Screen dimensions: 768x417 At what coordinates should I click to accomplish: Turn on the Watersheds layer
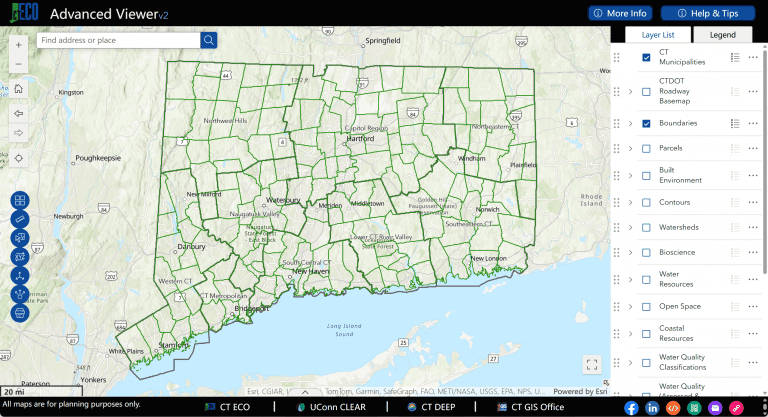(646, 227)
